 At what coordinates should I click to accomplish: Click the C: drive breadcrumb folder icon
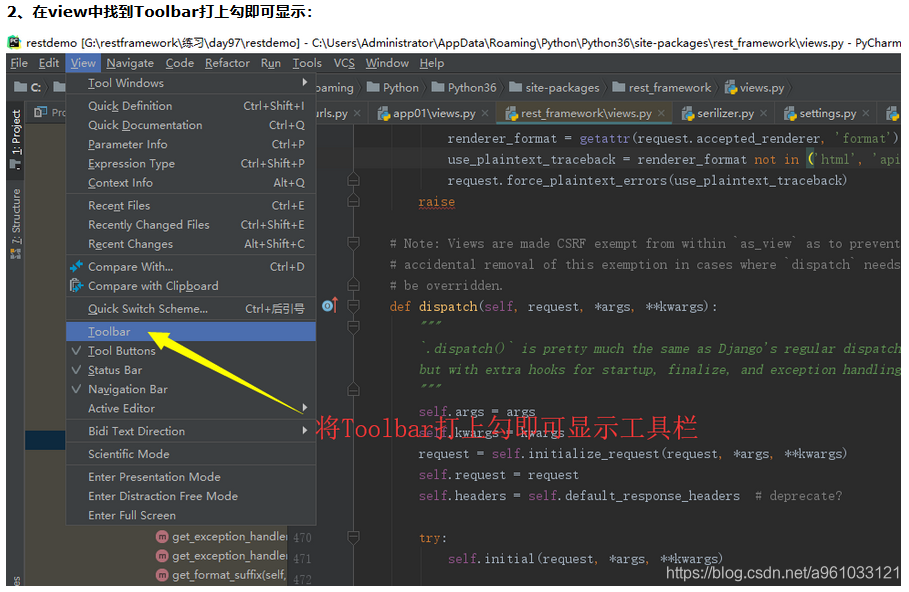click(20, 88)
